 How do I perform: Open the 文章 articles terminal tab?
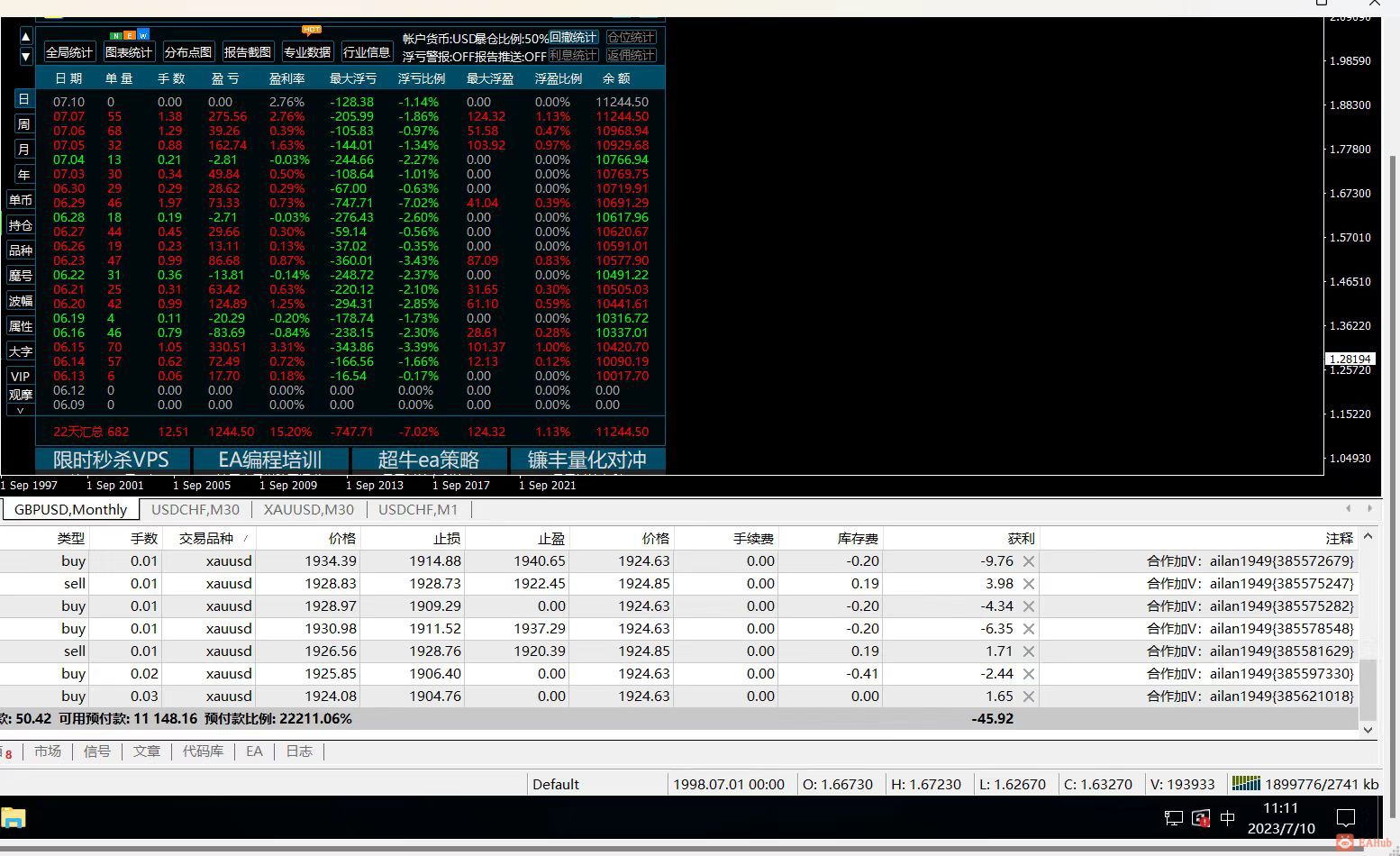point(147,751)
